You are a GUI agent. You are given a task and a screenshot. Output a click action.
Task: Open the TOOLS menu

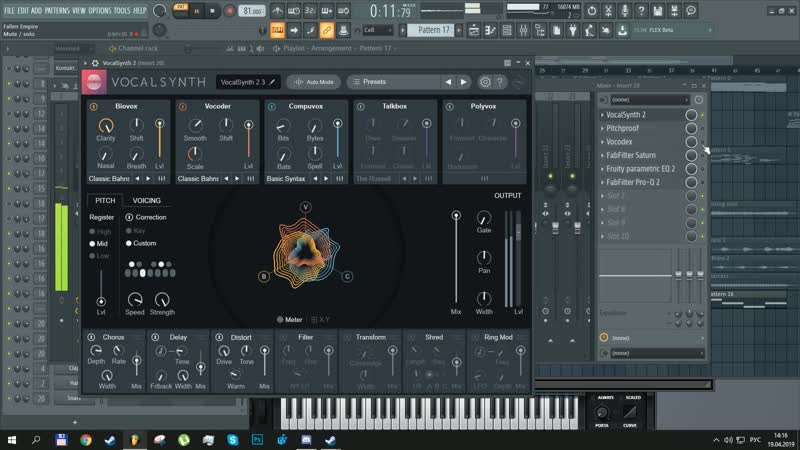[x=122, y=10]
